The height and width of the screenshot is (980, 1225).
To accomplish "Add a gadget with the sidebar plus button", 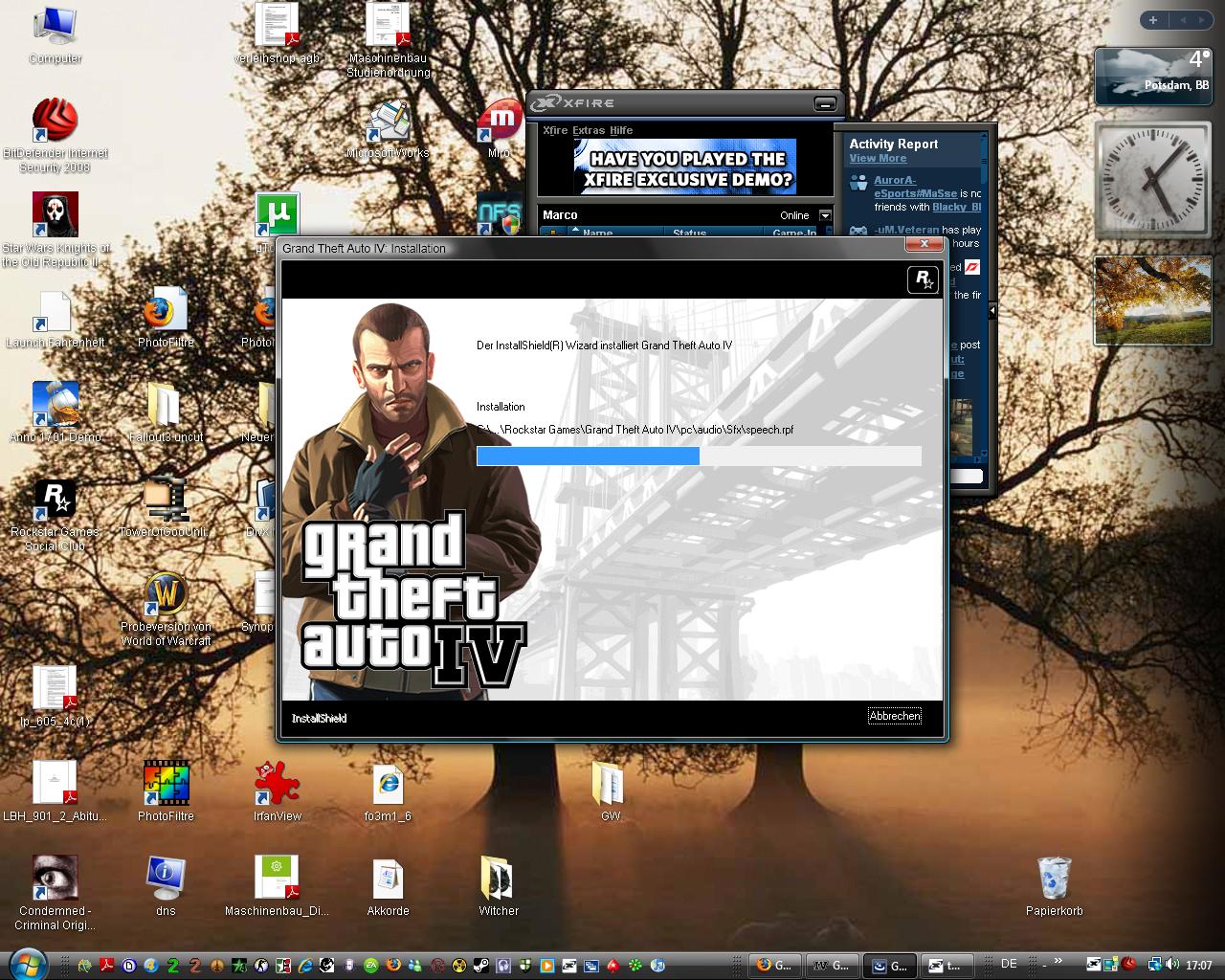I will (x=1153, y=20).
